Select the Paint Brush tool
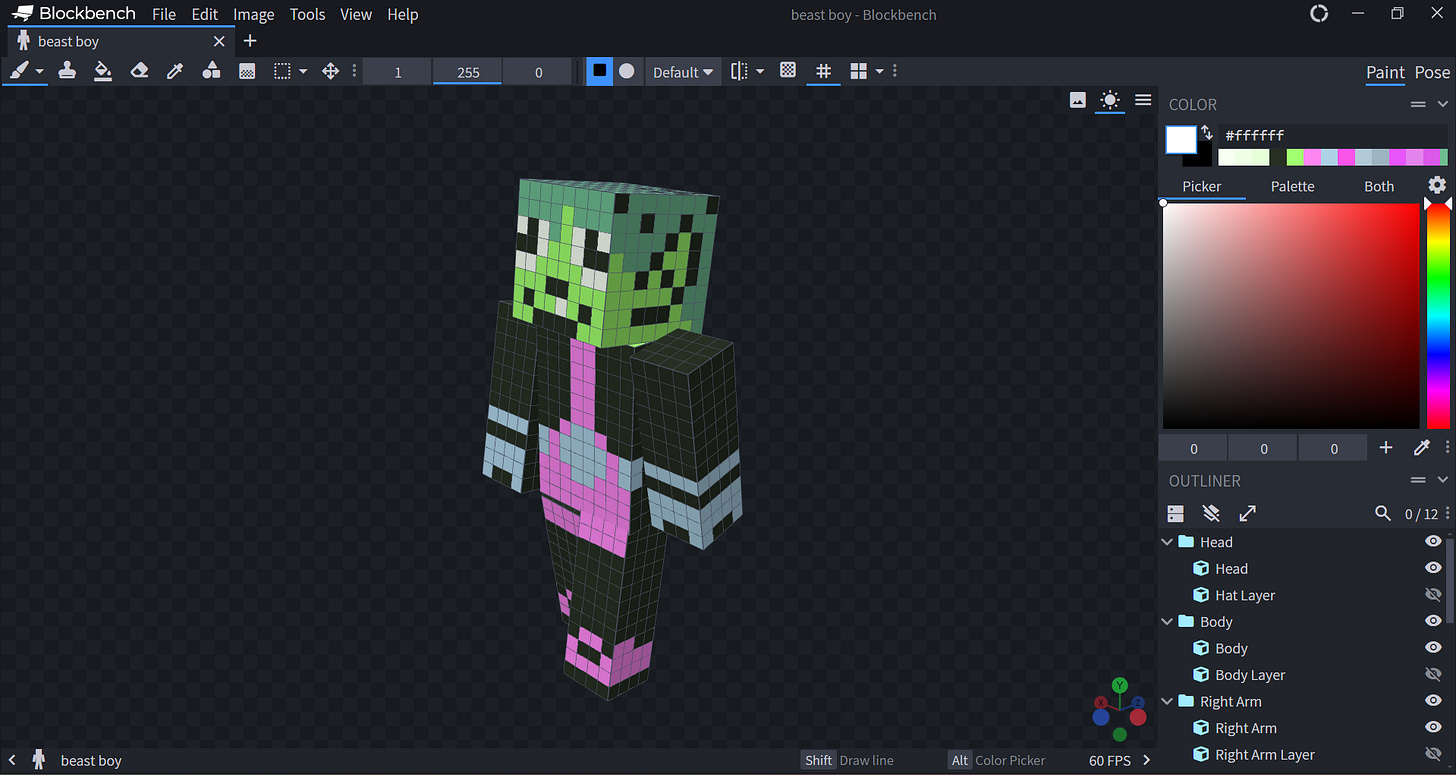 click(x=20, y=71)
